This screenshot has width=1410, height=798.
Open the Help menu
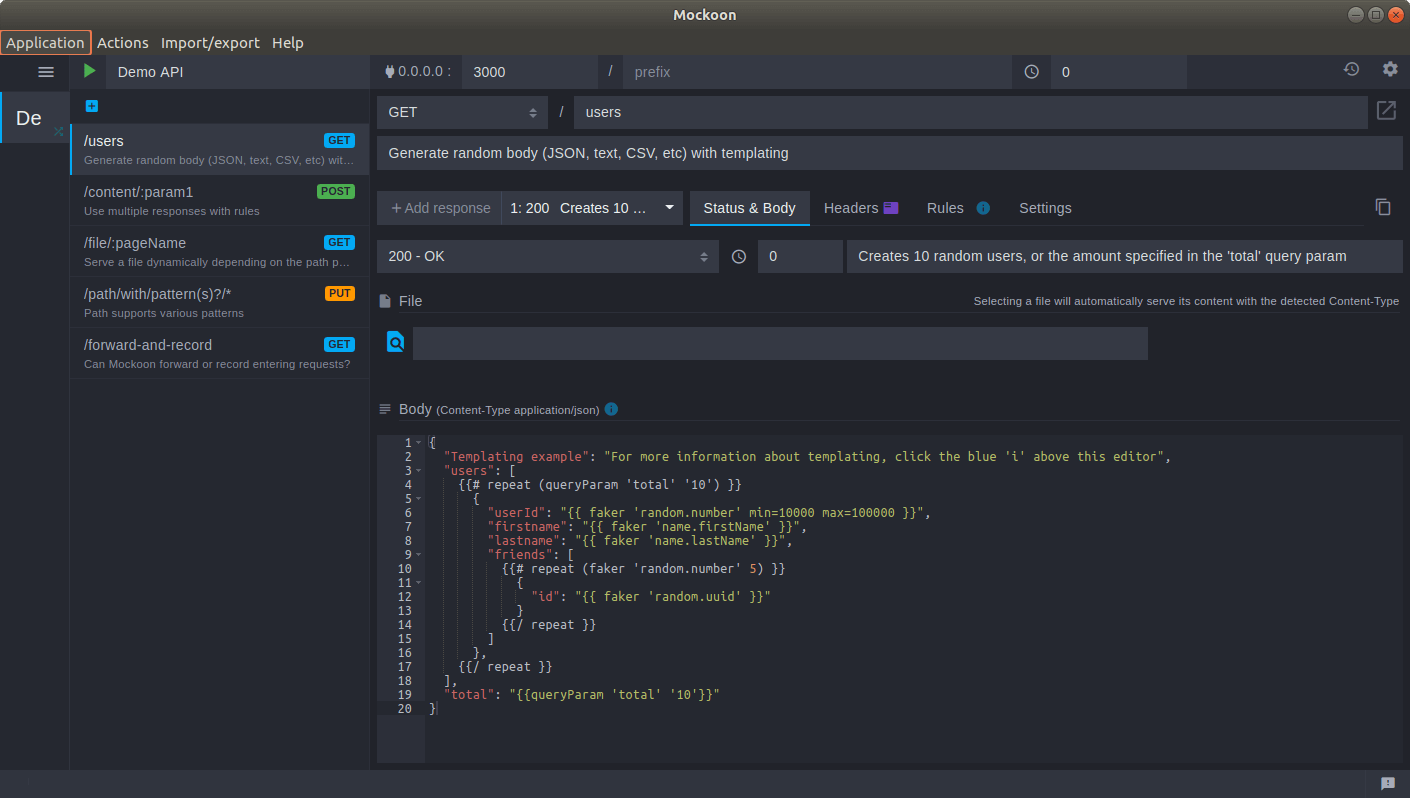(288, 42)
